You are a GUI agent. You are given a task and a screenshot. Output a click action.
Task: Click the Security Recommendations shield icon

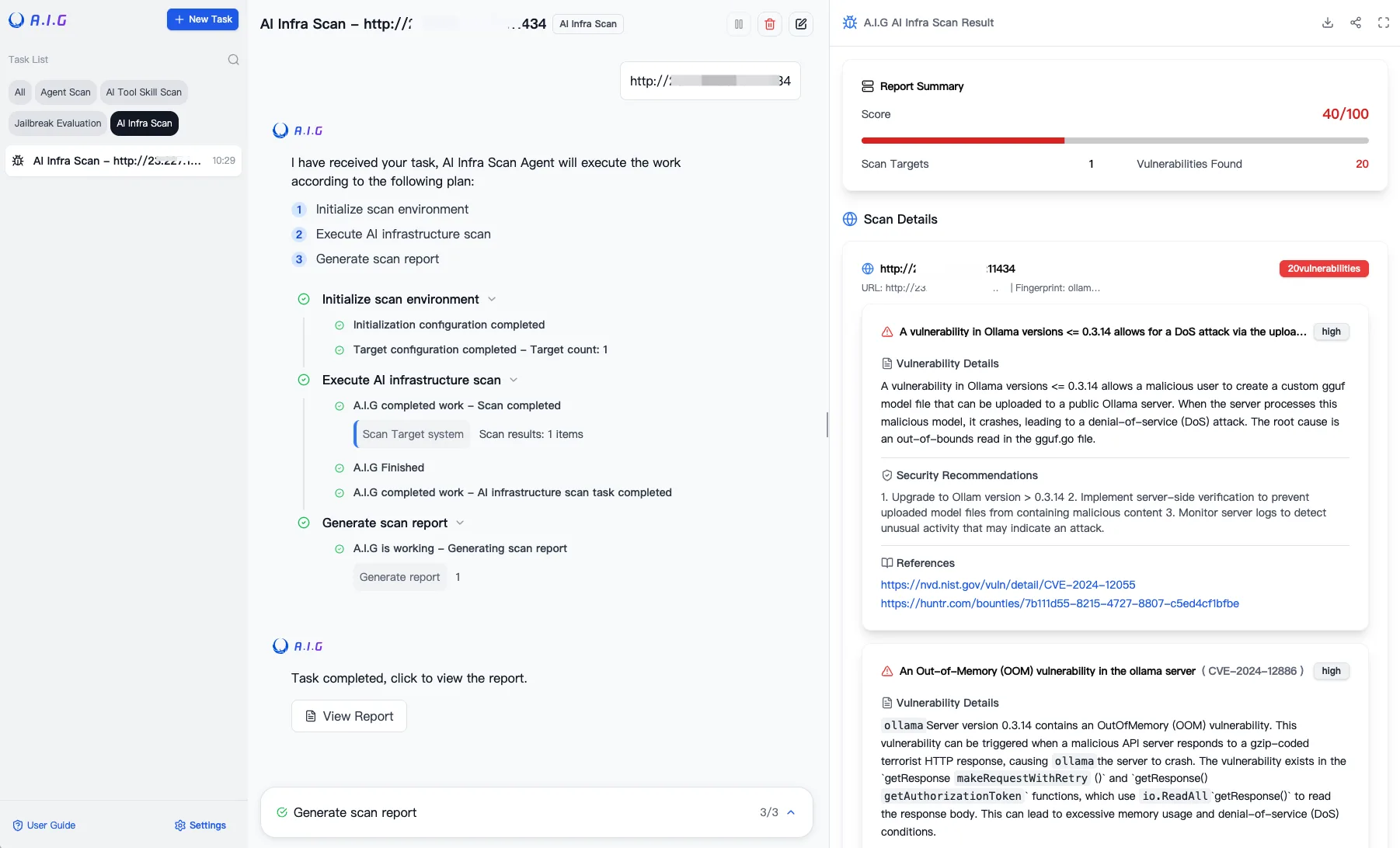(x=886, y=475)
